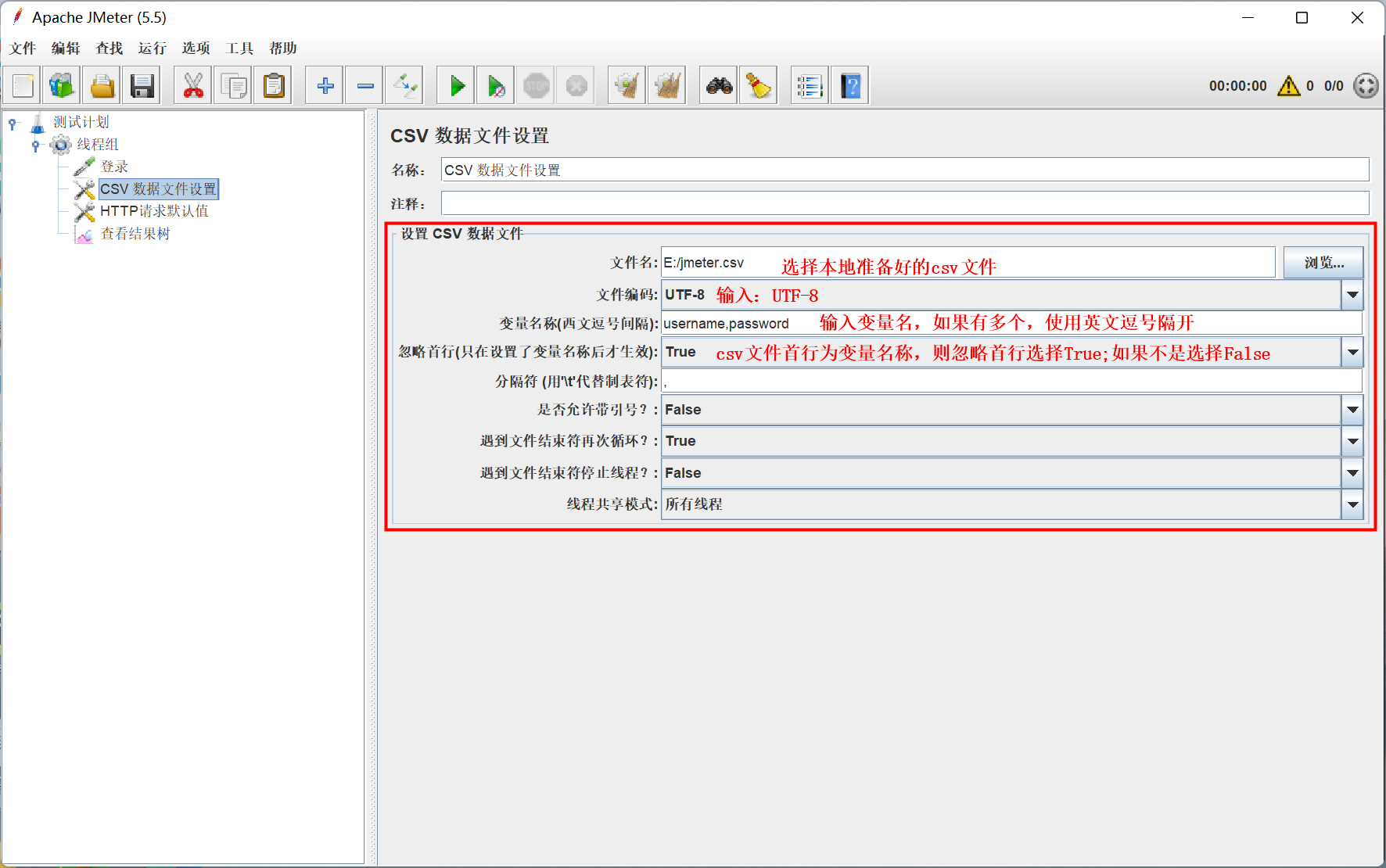1386x868 pixels.
Task: Click the Open file folder icon
Action: [x=102, y=85]
